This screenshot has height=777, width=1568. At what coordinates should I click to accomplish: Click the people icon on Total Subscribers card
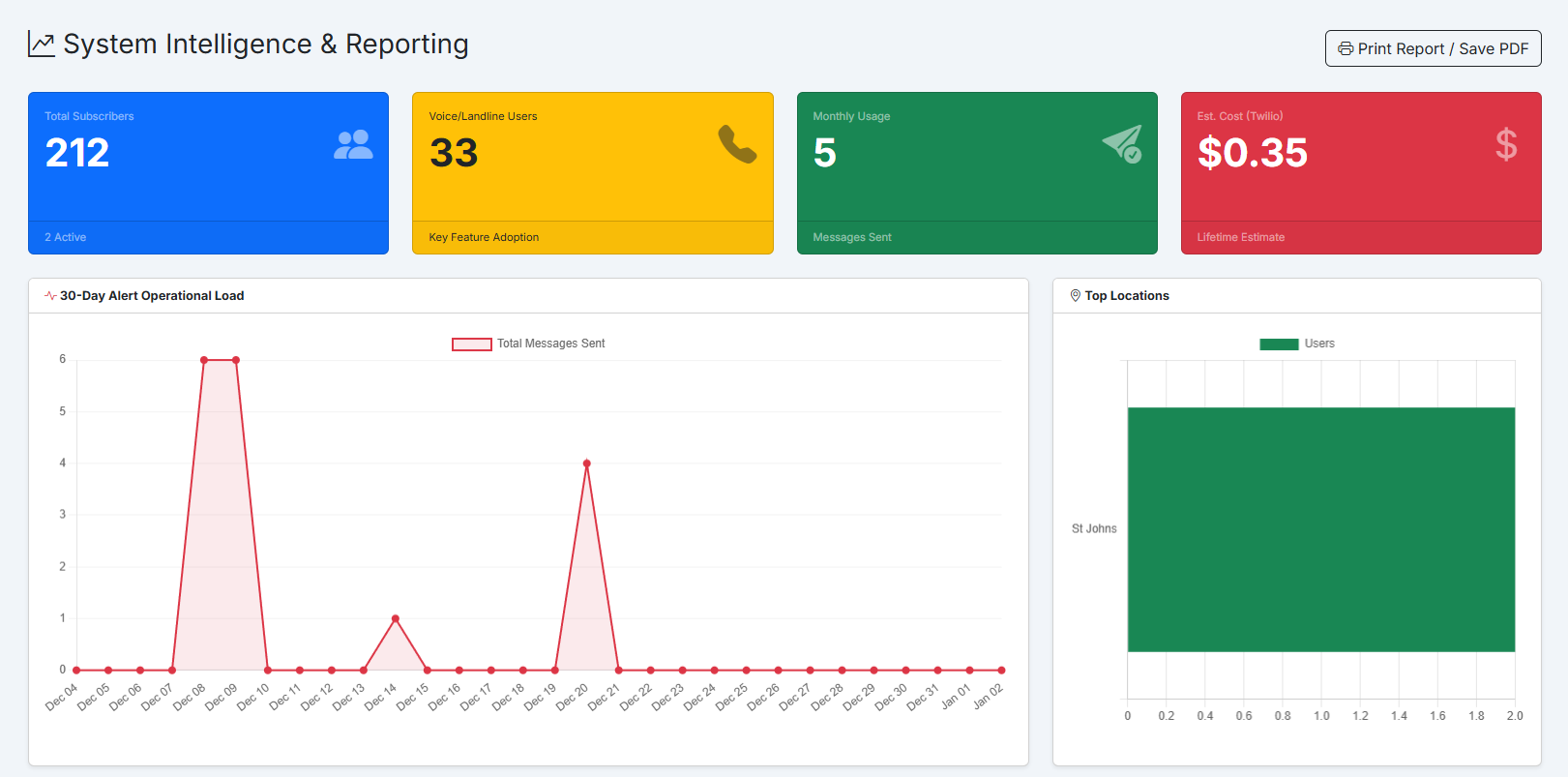[x=353, y=145]
